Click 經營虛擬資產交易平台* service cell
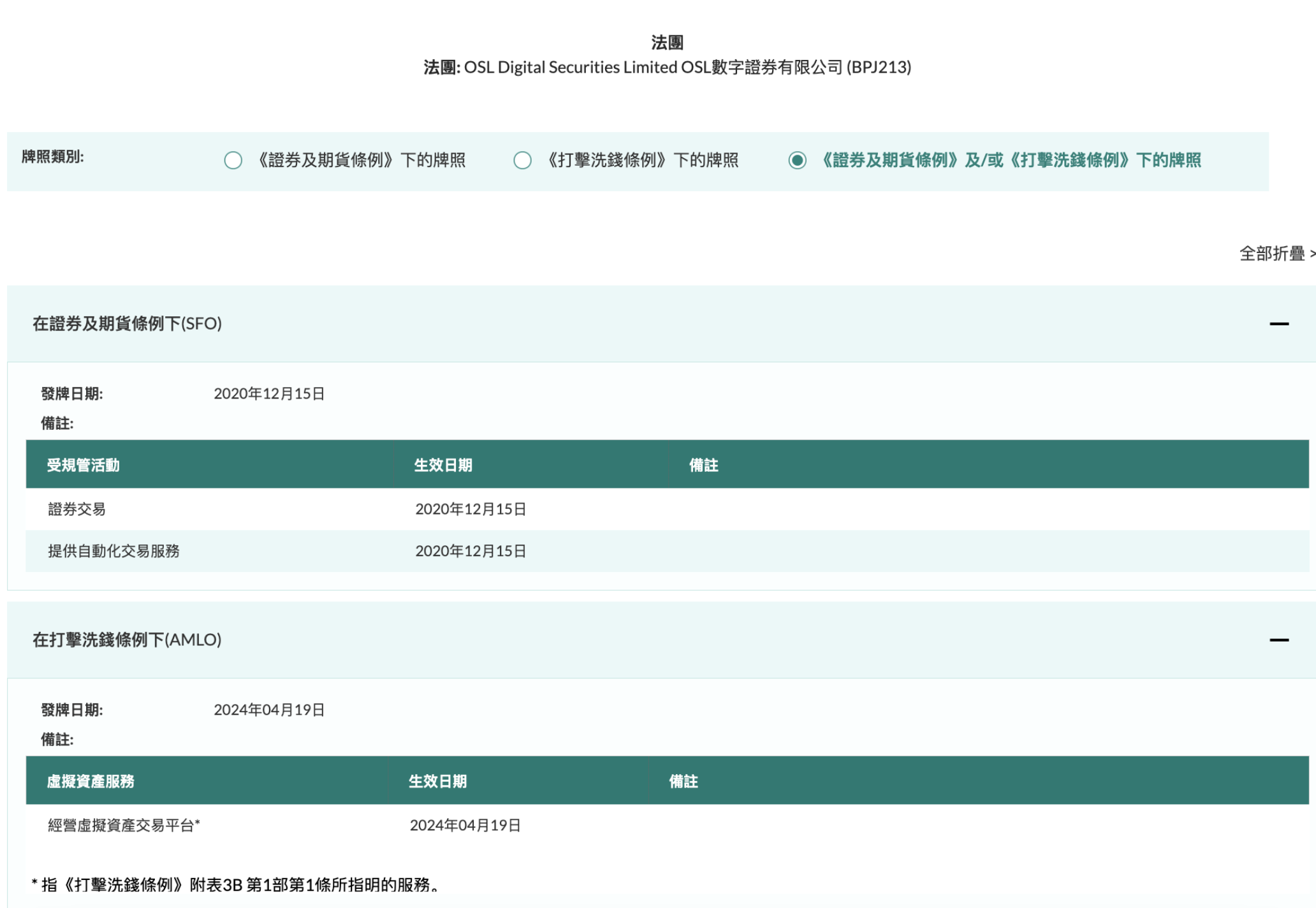Image resolution: width=1316 pixels, height=908 pixels. (x=124, y=825)
